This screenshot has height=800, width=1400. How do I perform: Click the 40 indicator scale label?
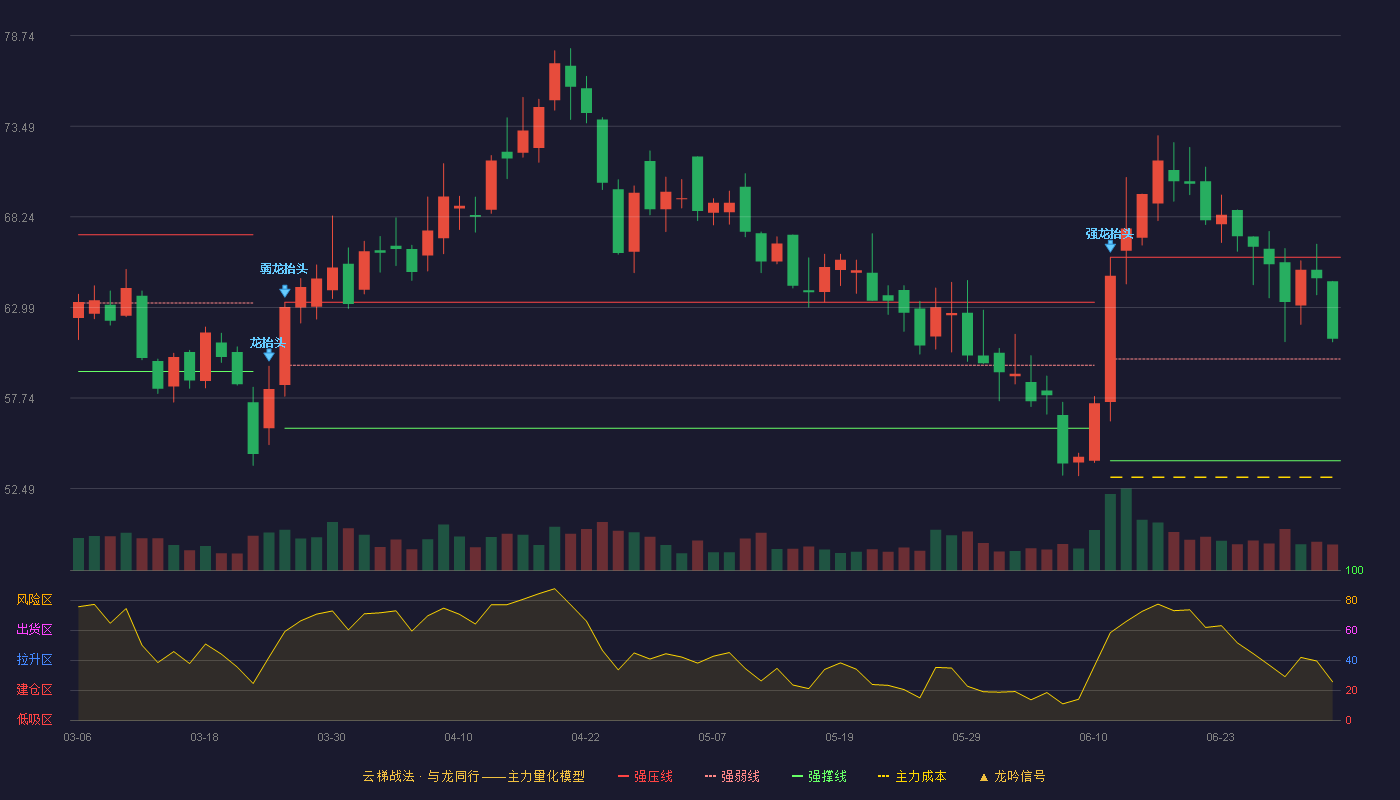pyautogui.click(x=1351, y=661)
